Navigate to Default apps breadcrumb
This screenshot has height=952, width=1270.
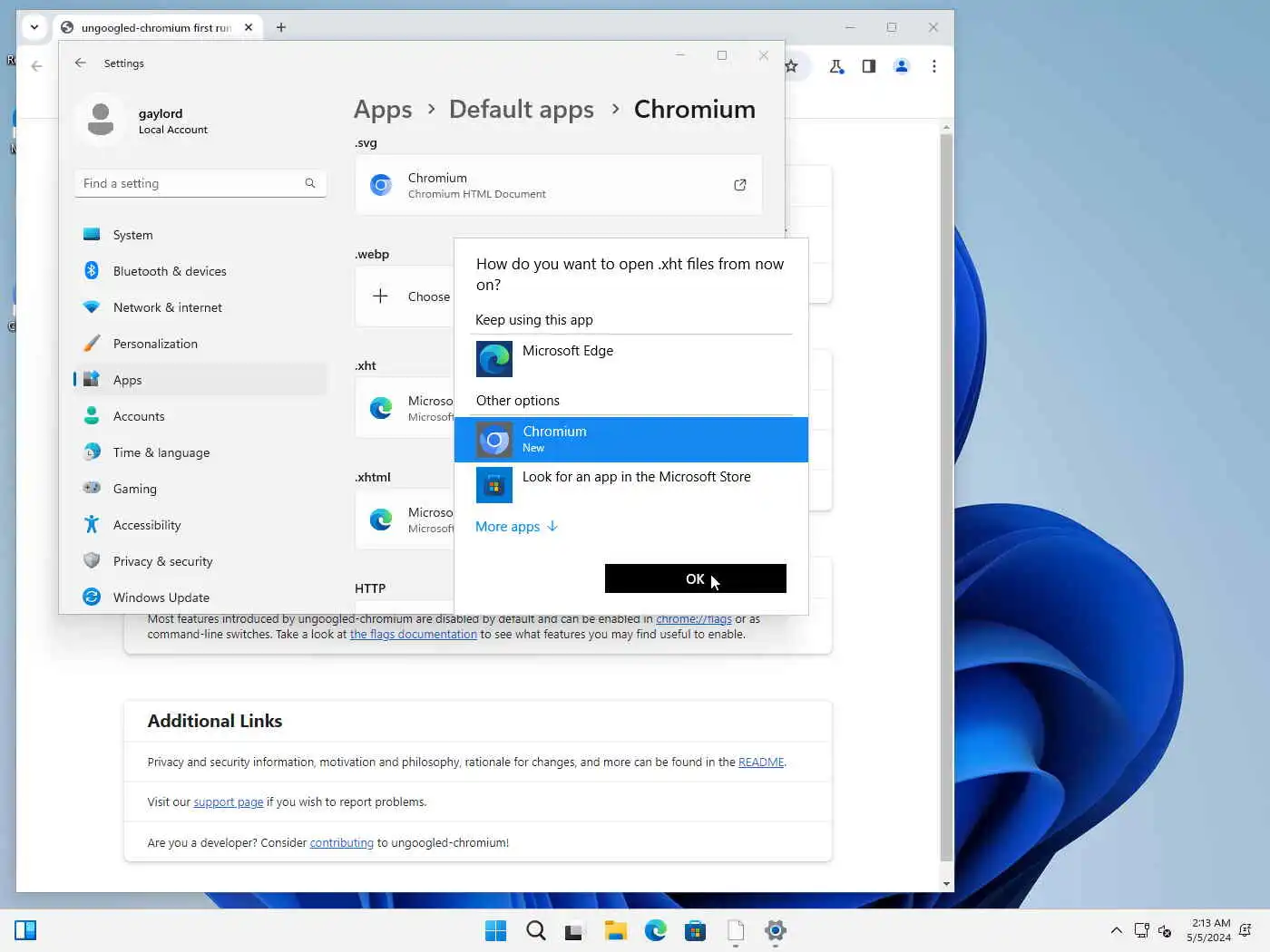[x=522, y=110]
